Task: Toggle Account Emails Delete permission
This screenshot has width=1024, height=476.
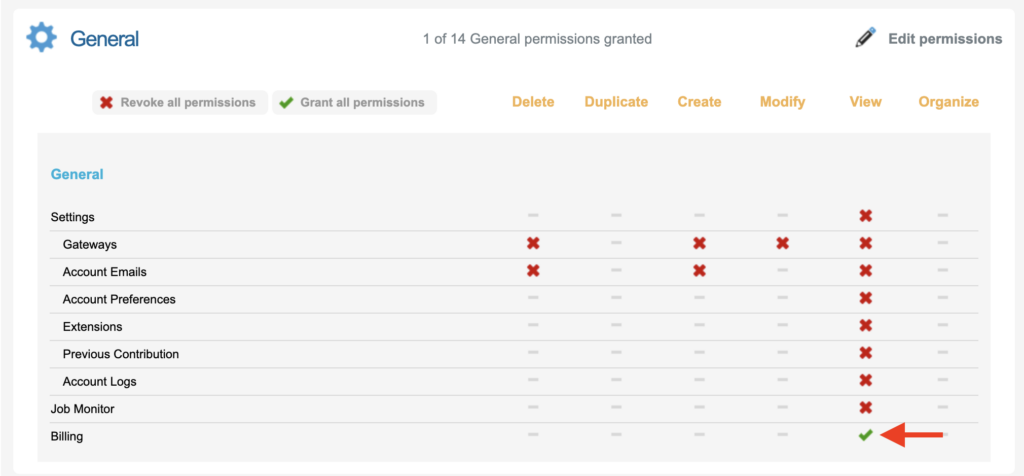Action: click(x=533, y=271)
